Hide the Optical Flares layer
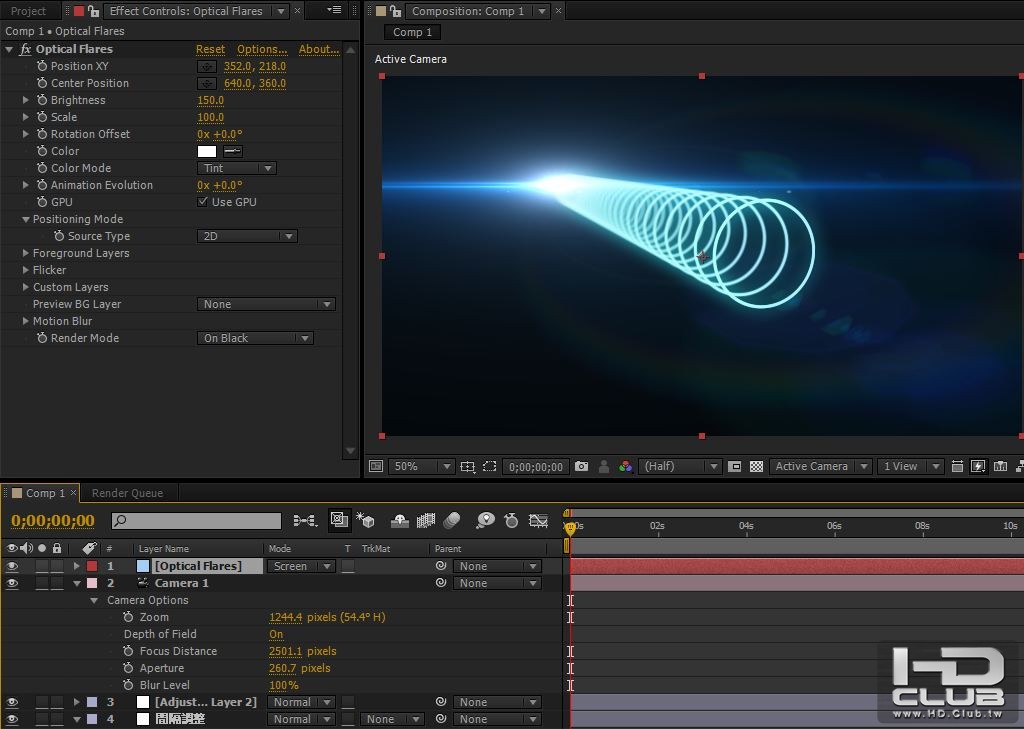This screenshot has height=729, width=1024. tap(12, 566)
